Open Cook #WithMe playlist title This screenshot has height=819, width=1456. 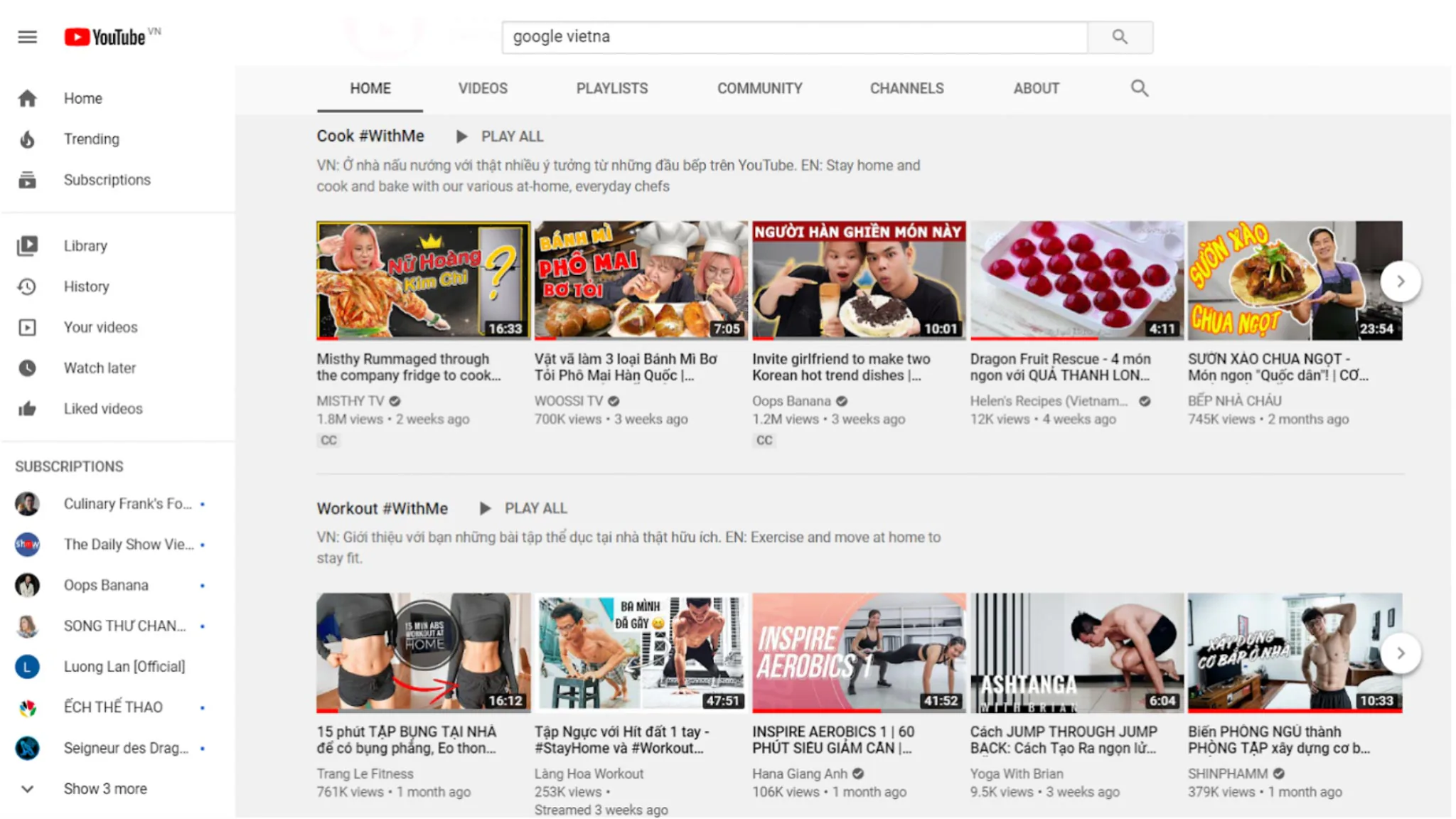click(x=370, y=136)
